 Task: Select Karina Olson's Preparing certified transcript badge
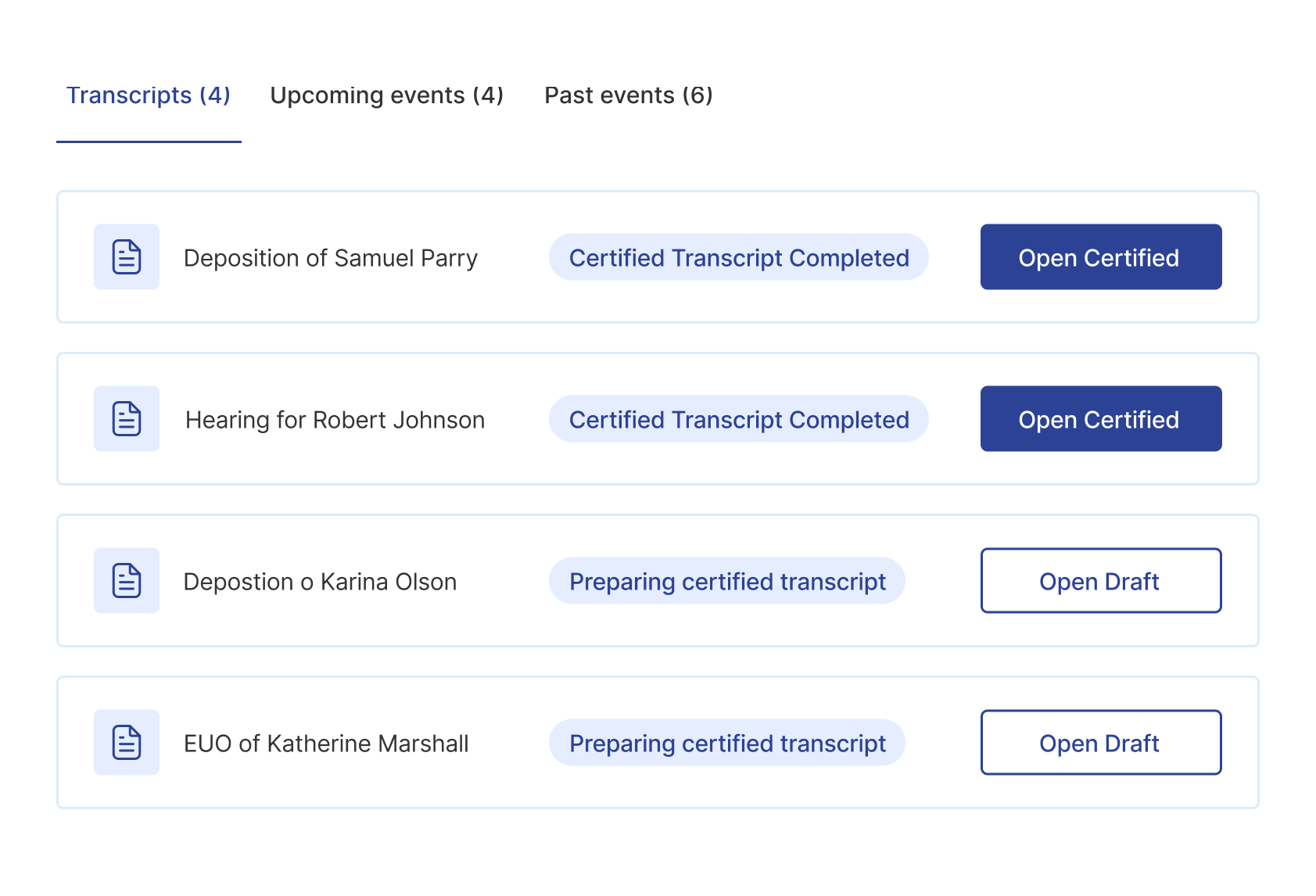(x=726, y=582)
